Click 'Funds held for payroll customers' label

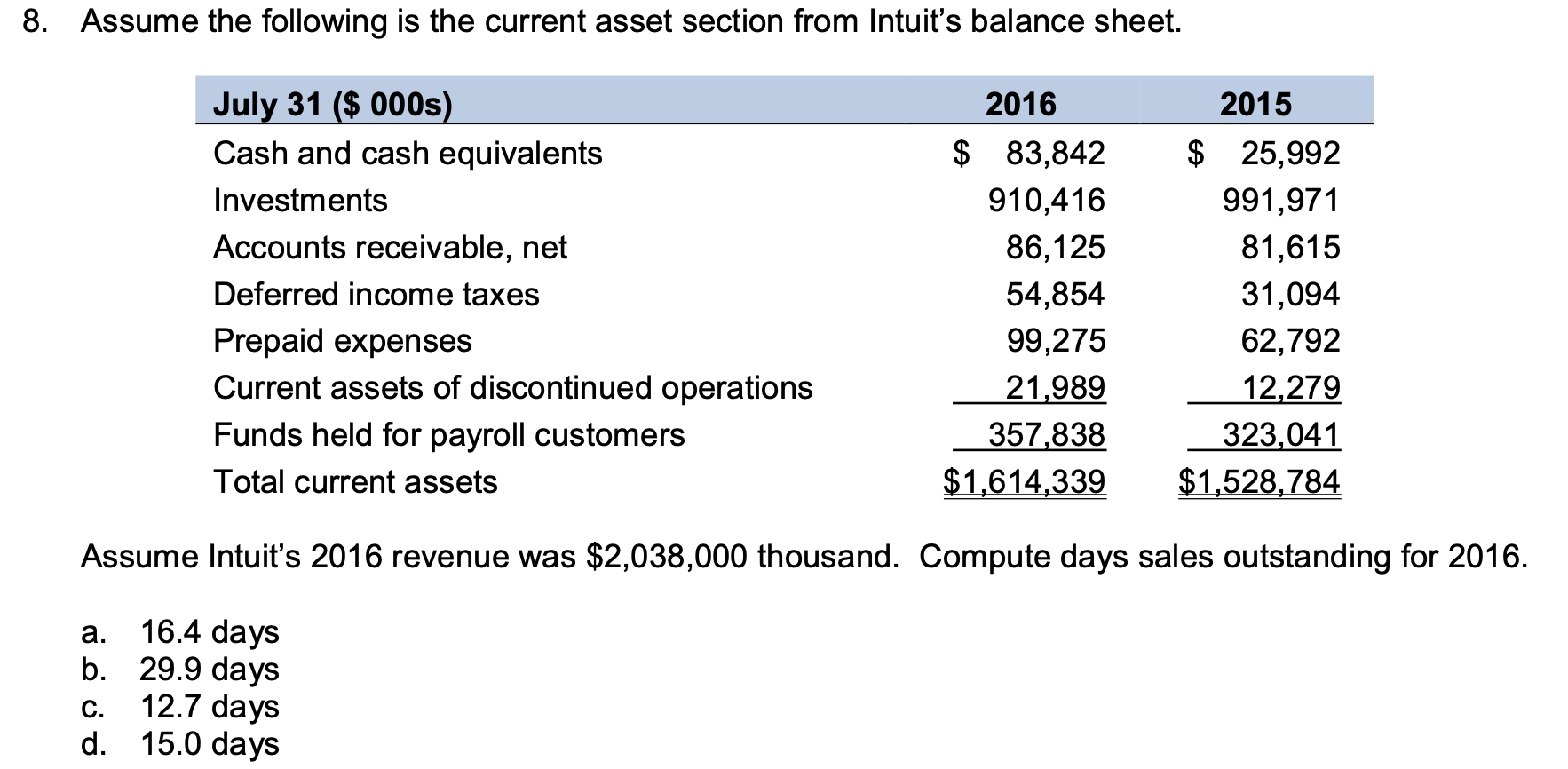tap(449, 435)
